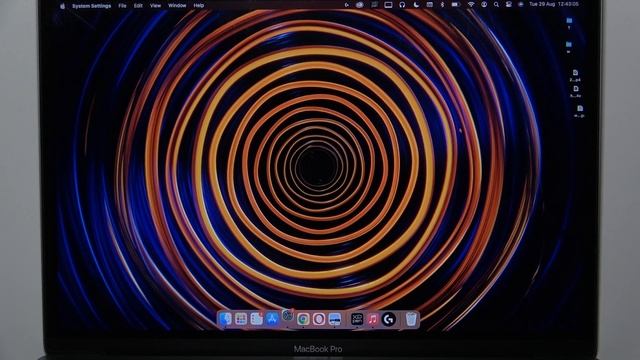Viewport: 640px width, 360px height.
Task: Open the Bluetooth menu bar icon
Action: [x=442, y=5]
